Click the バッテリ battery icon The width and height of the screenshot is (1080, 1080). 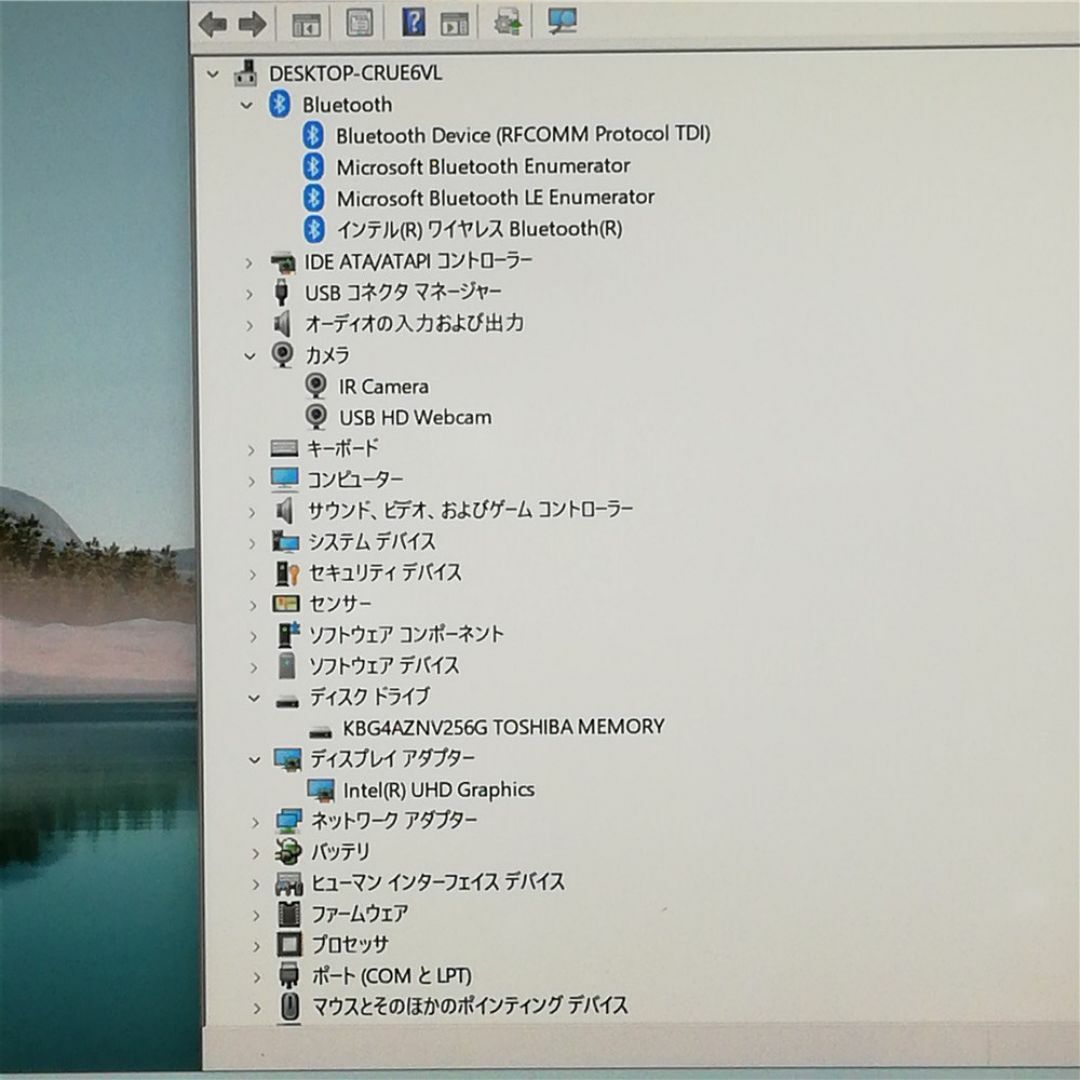click(x=288, y=851)
